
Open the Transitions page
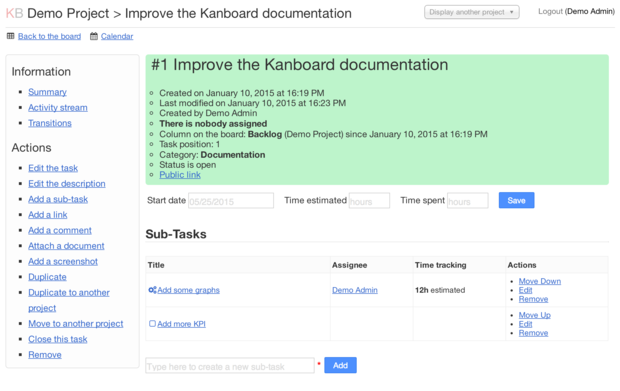(x=50, y=123)
